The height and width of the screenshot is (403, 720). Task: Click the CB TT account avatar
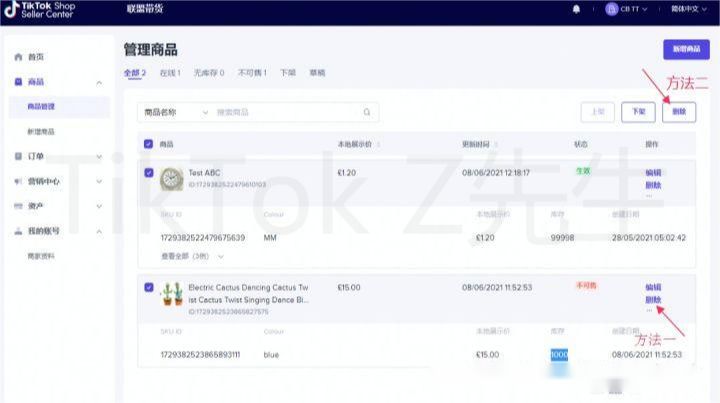[611, 9]
